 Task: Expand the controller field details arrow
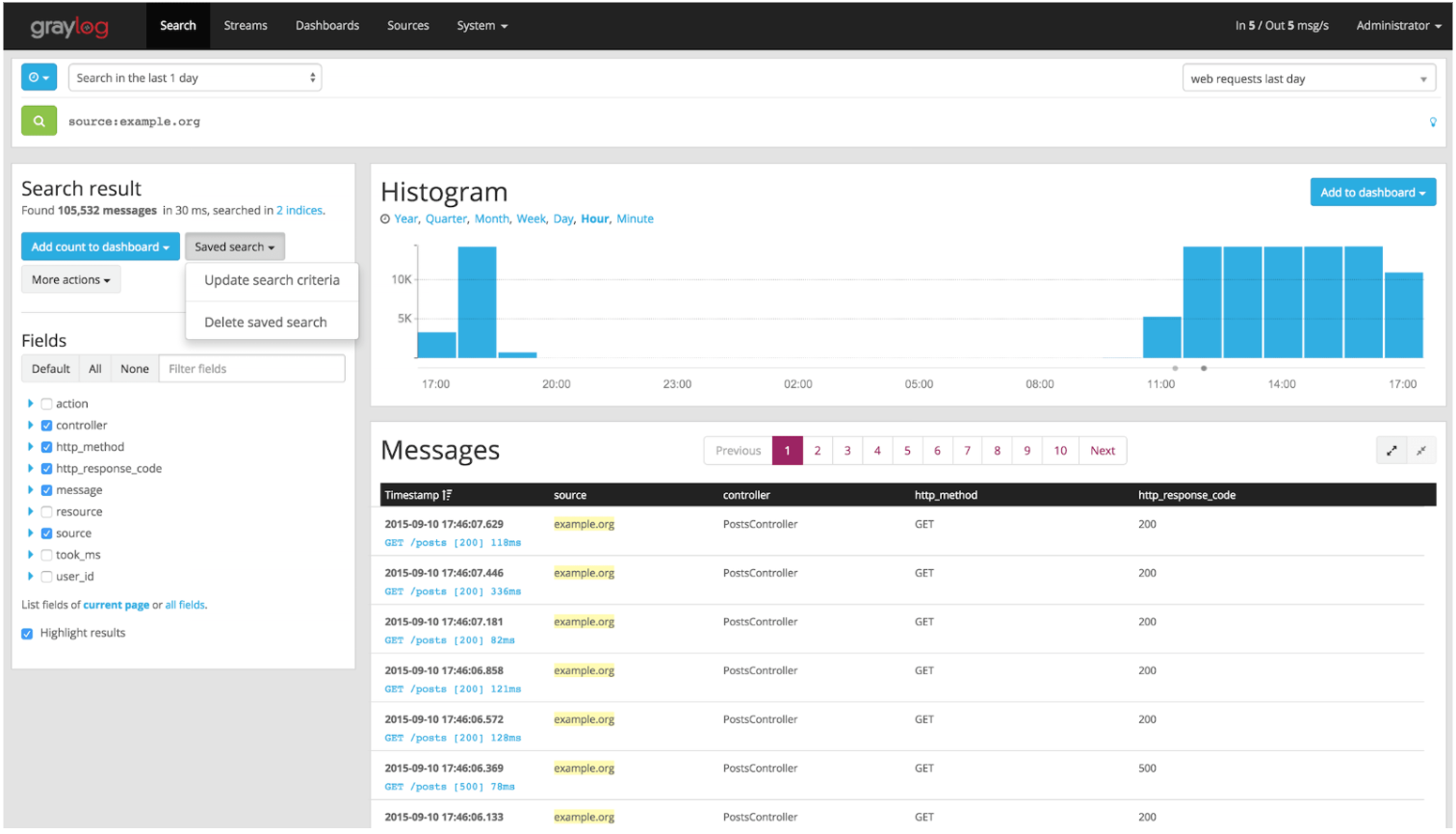[x=30, y=425]
